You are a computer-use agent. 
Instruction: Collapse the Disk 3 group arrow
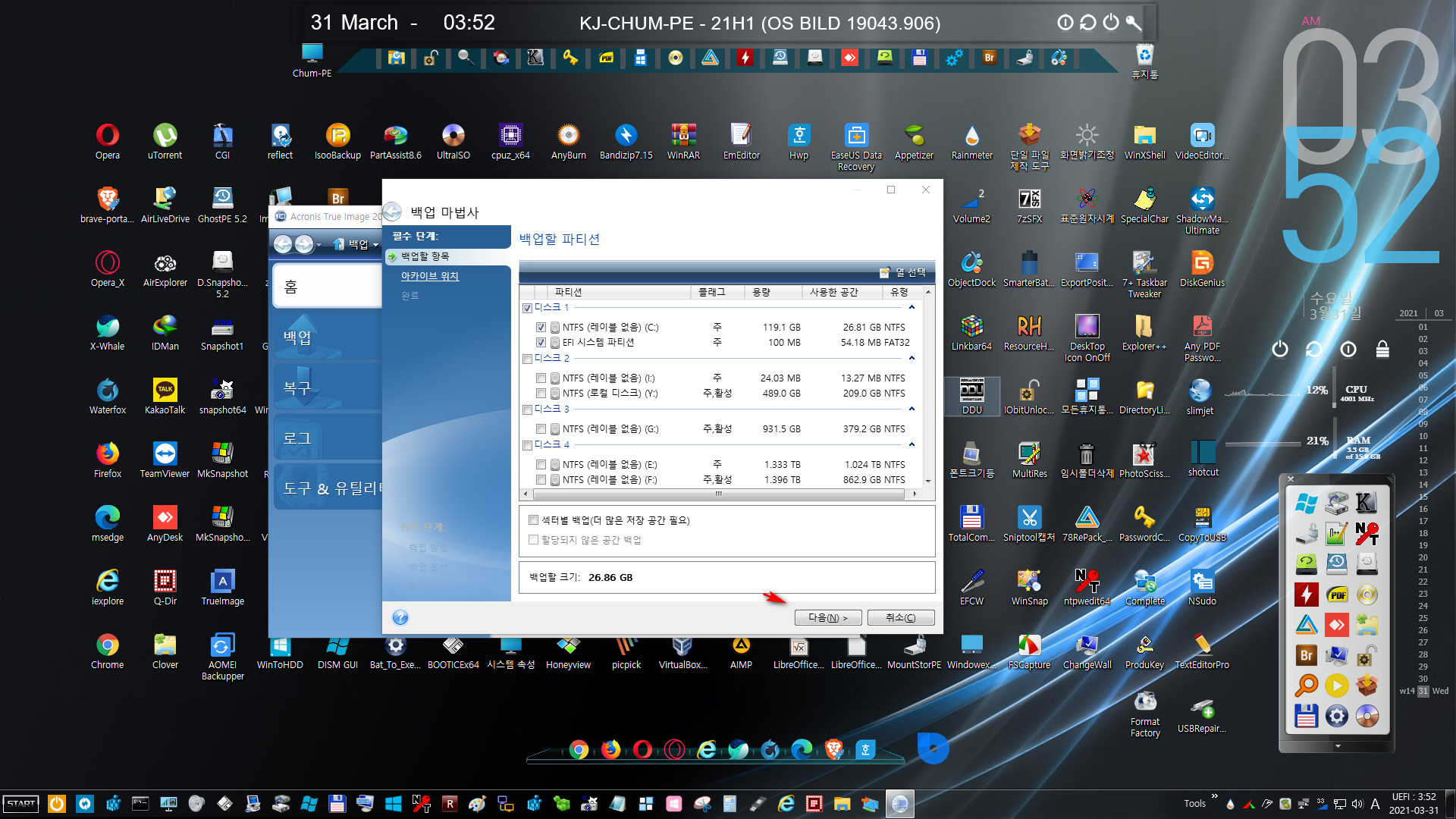pyautogui.click(x=912, y=409)
